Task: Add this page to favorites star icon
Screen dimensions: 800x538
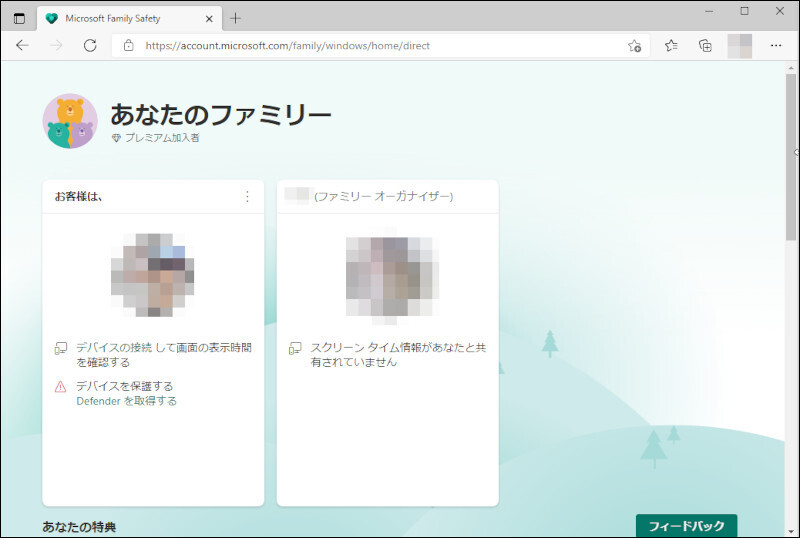Action: tap(634, 46)
